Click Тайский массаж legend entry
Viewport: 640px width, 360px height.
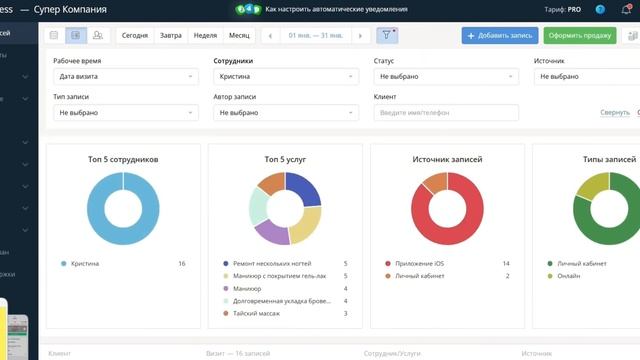[256, 313]
